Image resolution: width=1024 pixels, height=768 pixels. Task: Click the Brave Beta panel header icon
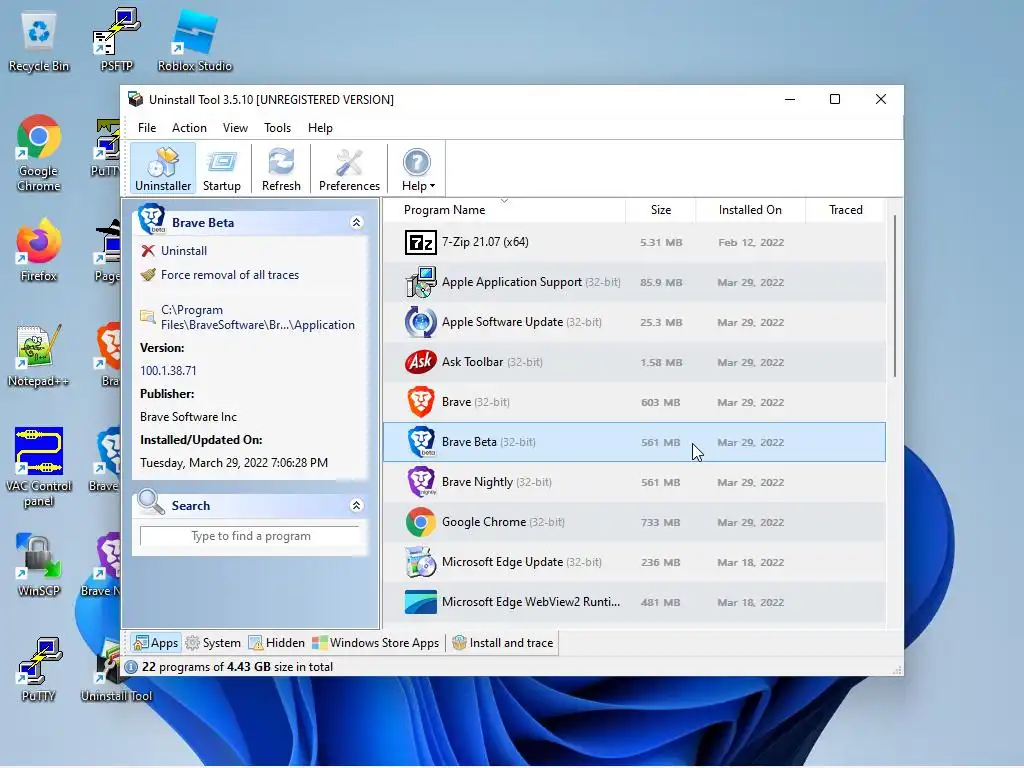[152, 219]
